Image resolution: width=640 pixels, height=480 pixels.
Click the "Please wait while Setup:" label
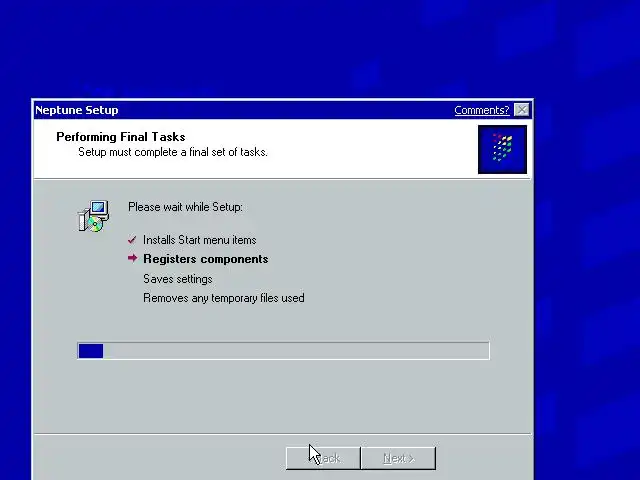(185, 207)
